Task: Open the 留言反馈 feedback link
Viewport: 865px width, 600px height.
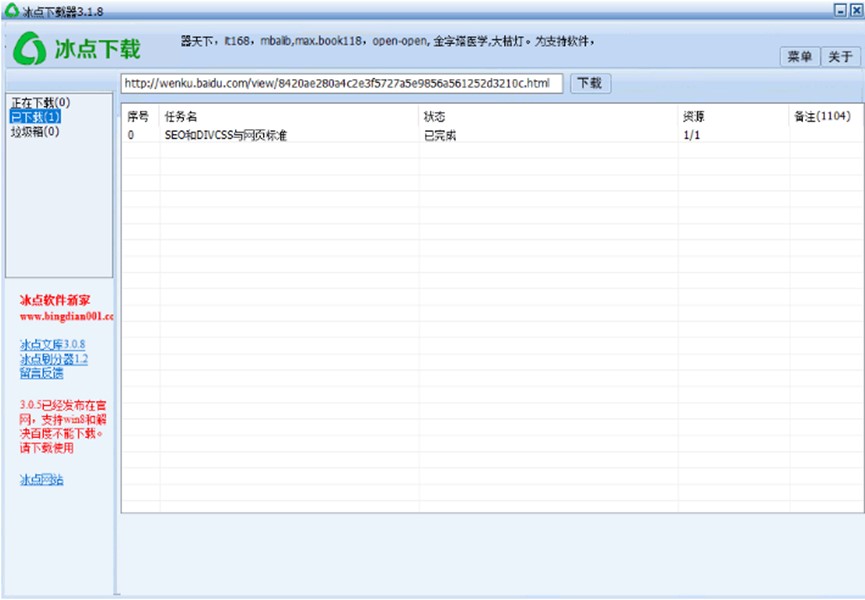Action: coord(41,373)
